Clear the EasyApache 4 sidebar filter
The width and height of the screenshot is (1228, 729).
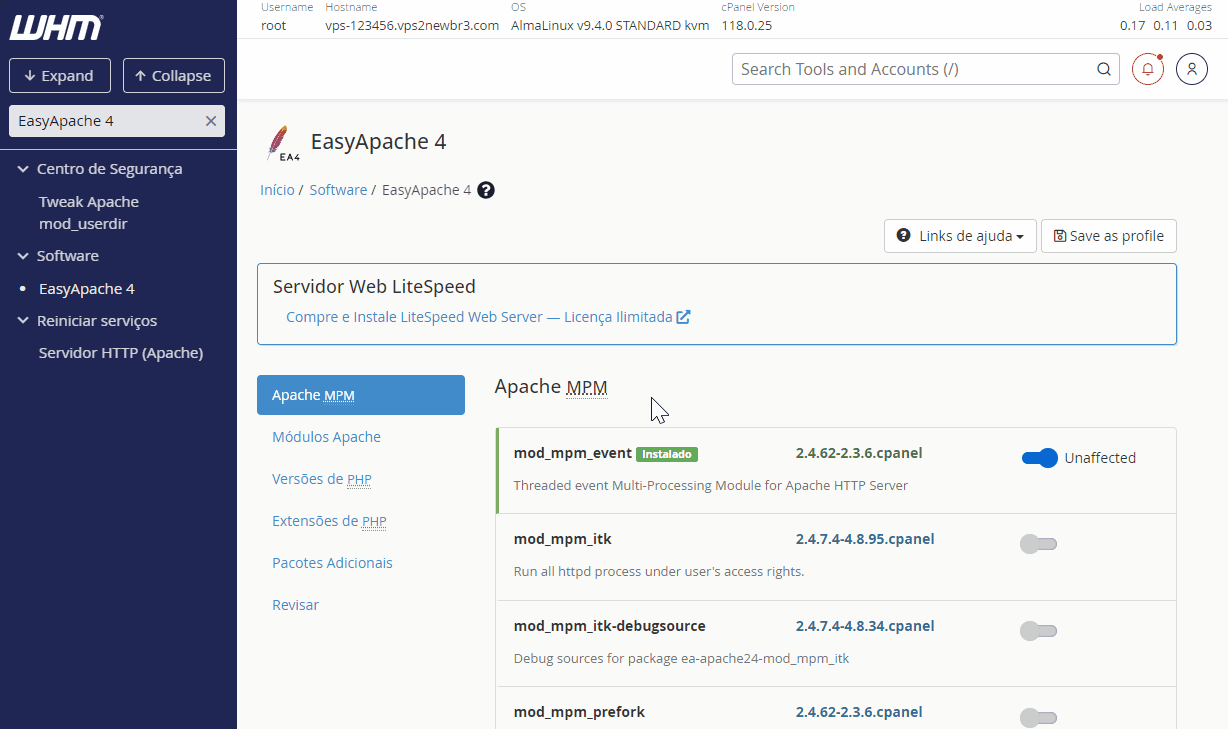(210, 121)
